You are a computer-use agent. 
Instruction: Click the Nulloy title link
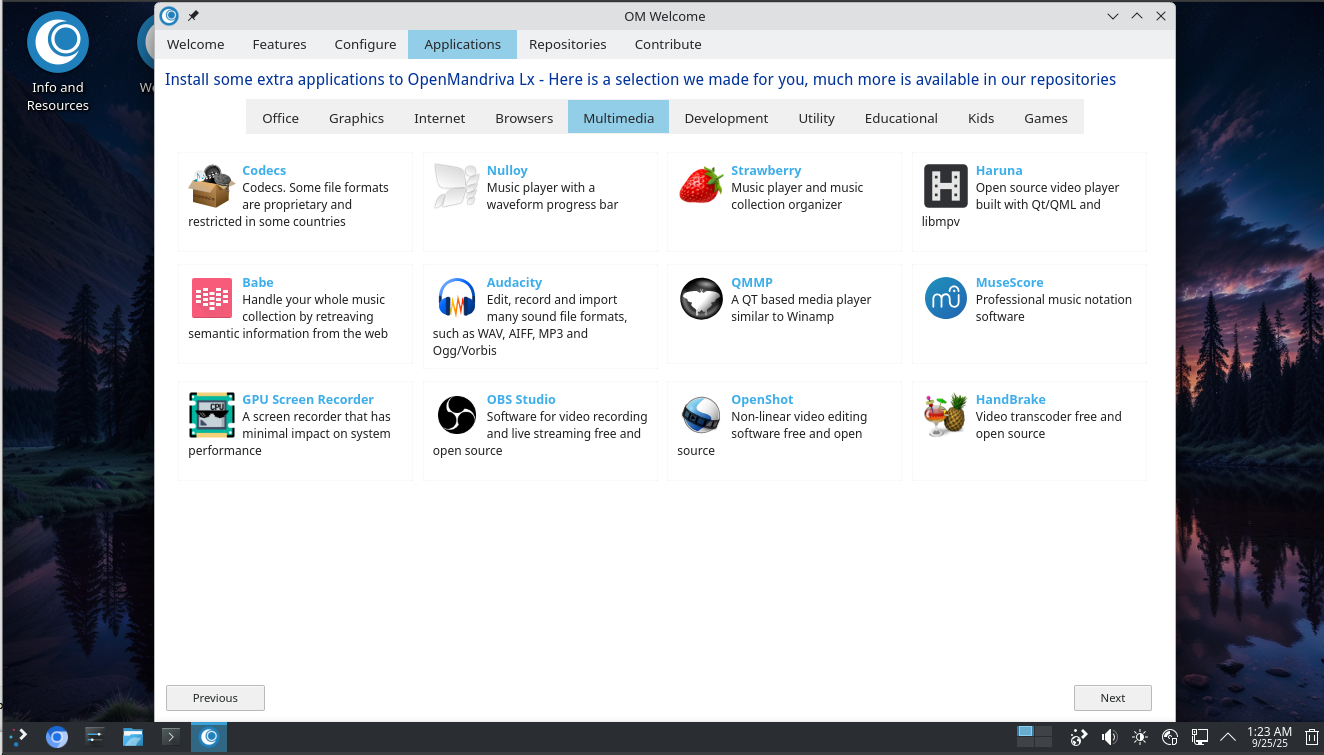click(x=506, y=171)
